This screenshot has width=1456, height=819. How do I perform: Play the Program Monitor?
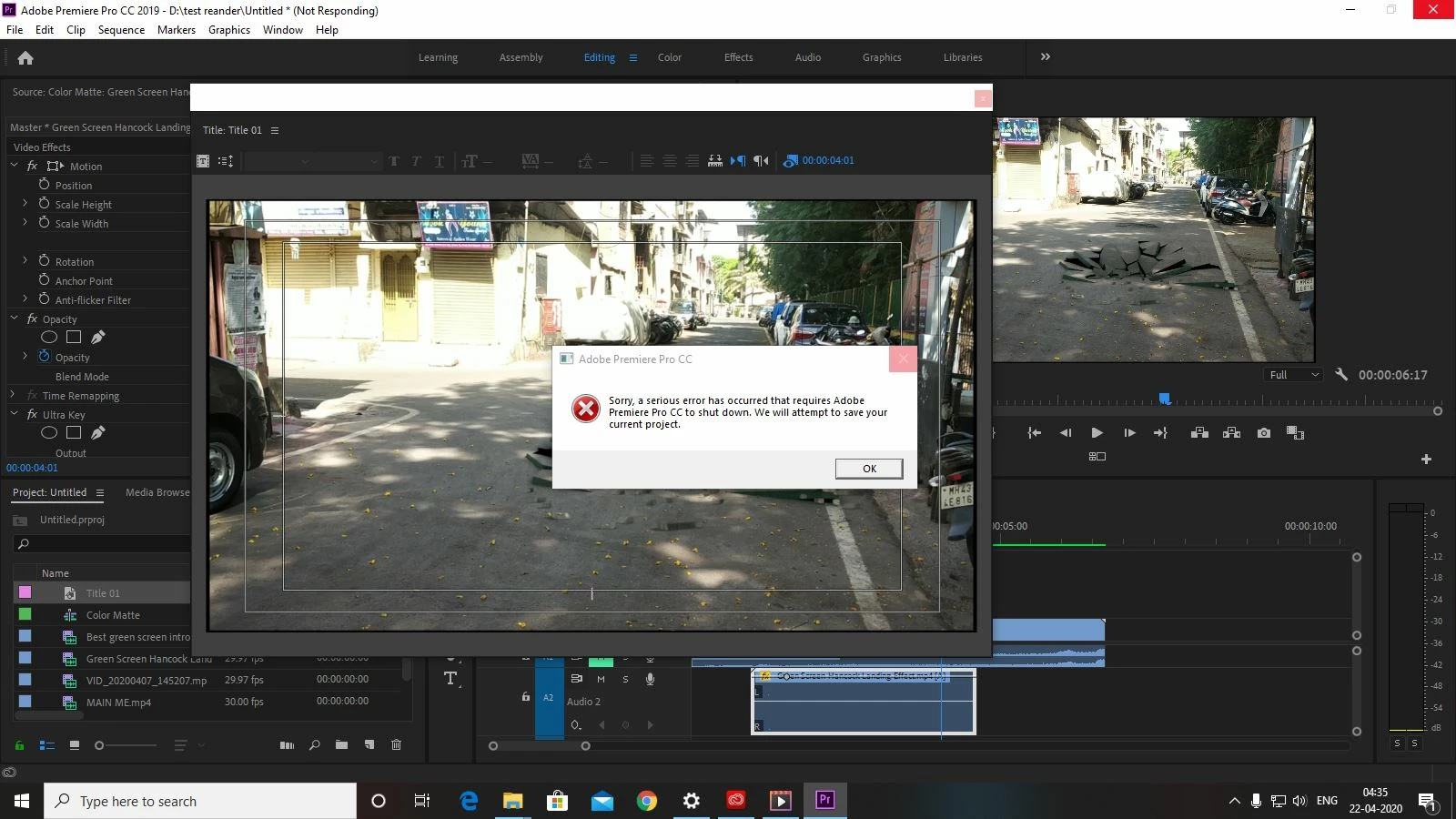(x=1097, y=433)
